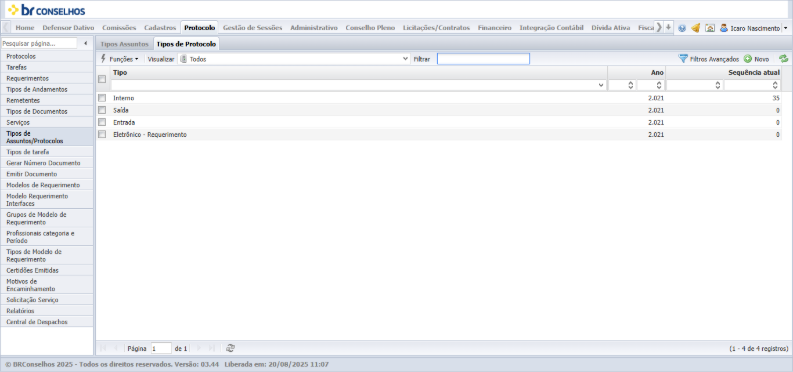Open Certidões Emitidas sidebar item

point(47,270)
